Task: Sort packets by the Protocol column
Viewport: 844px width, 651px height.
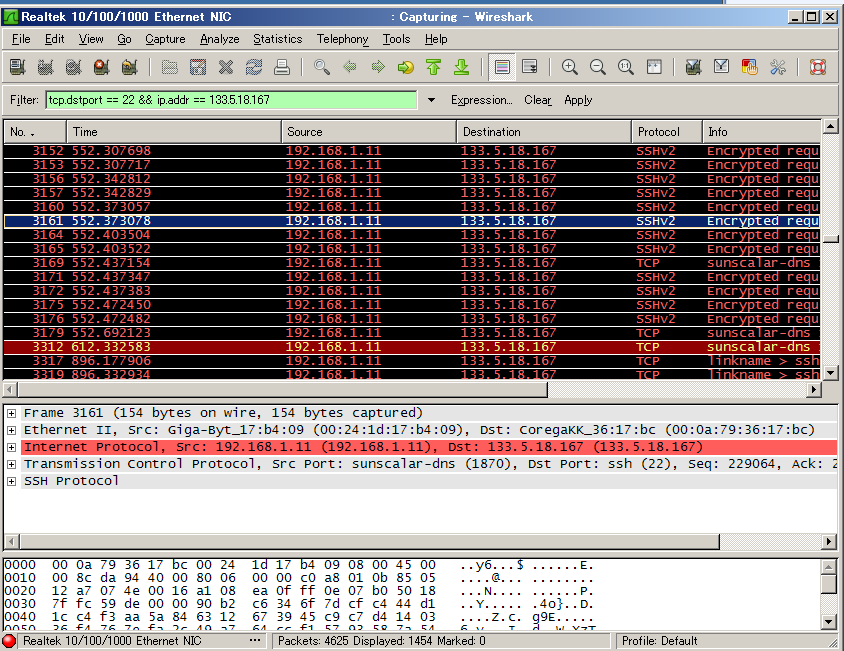Action: (x=667, y=132)
